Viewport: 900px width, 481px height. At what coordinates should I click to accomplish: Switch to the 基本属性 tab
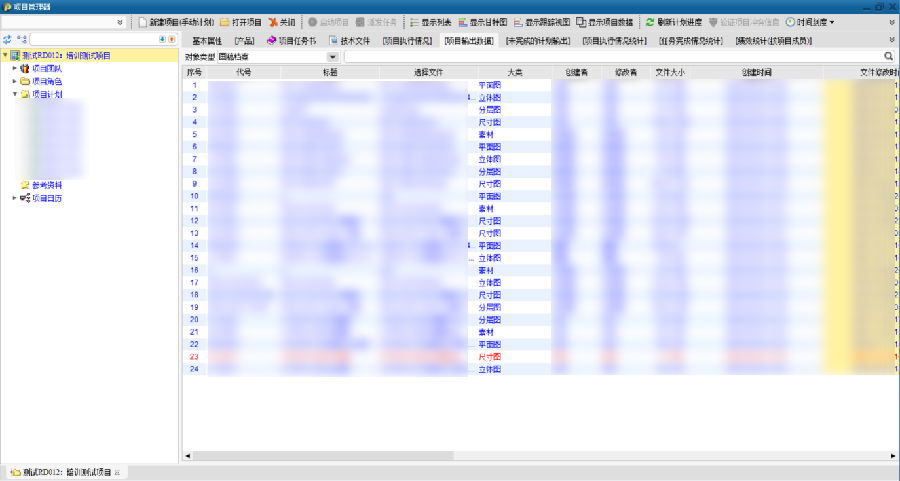point(207,41)
